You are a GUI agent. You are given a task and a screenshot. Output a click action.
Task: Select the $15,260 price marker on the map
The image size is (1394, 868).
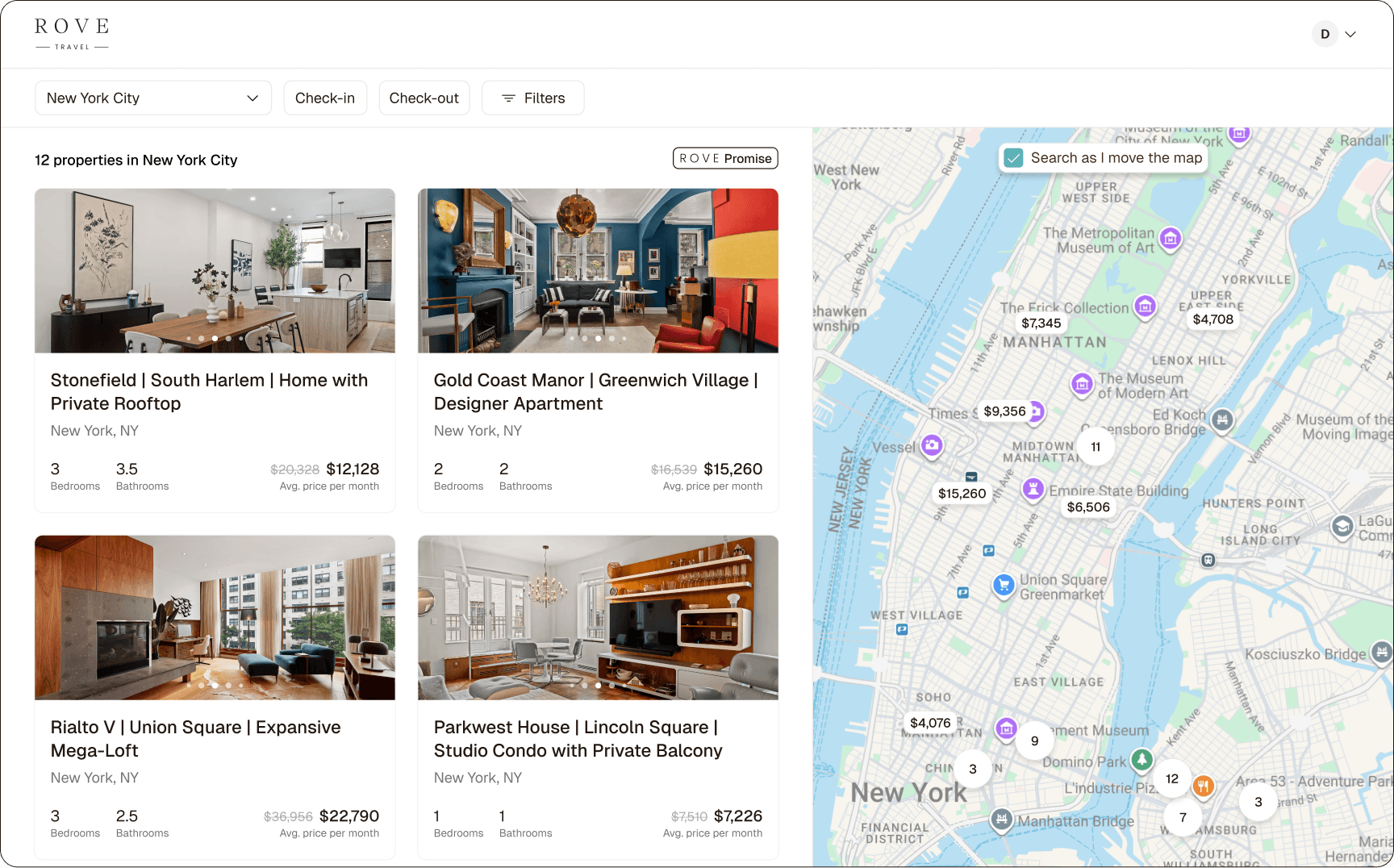962,493
